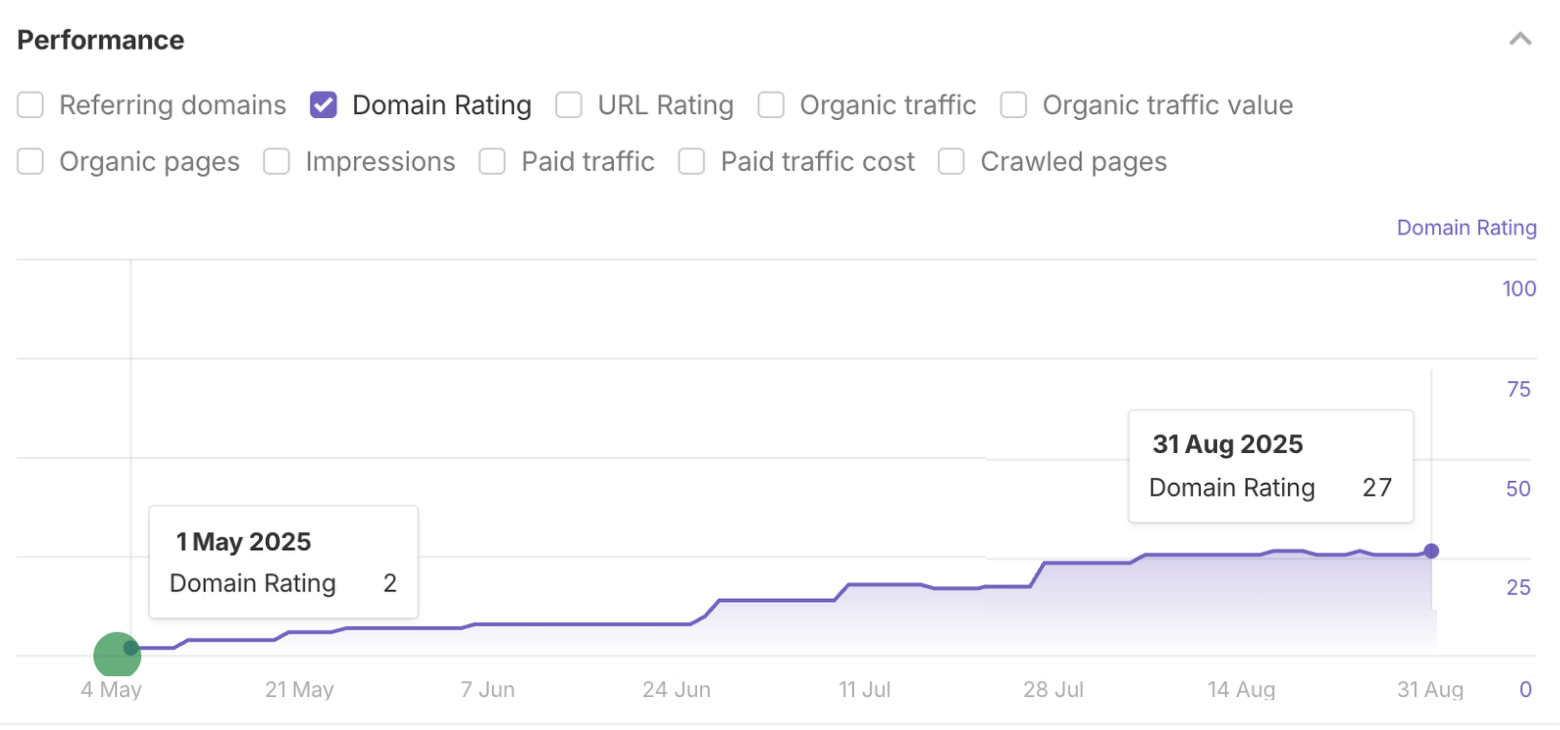Click the Domain Rating legend link
The image size is (1560, 730).
tap(1466, 227)
